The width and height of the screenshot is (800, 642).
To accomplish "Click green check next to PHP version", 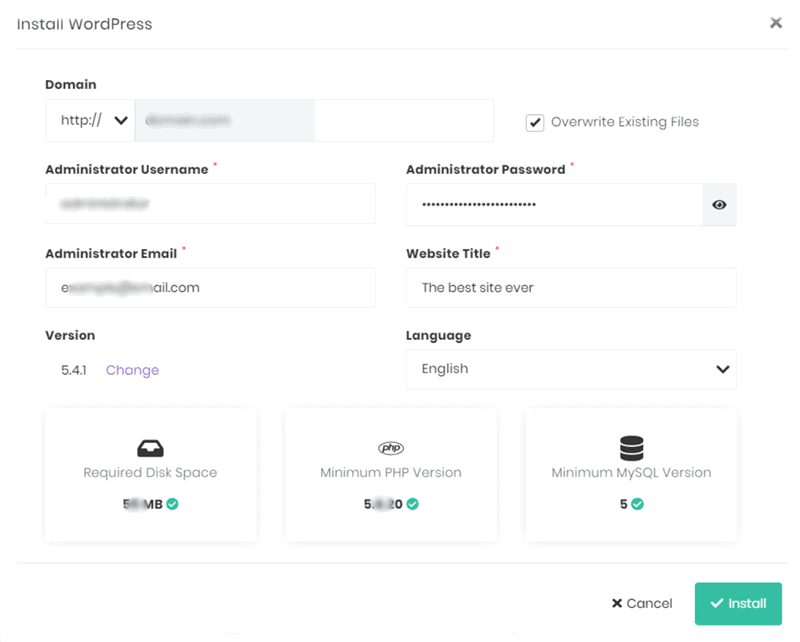I will point(413,504).
